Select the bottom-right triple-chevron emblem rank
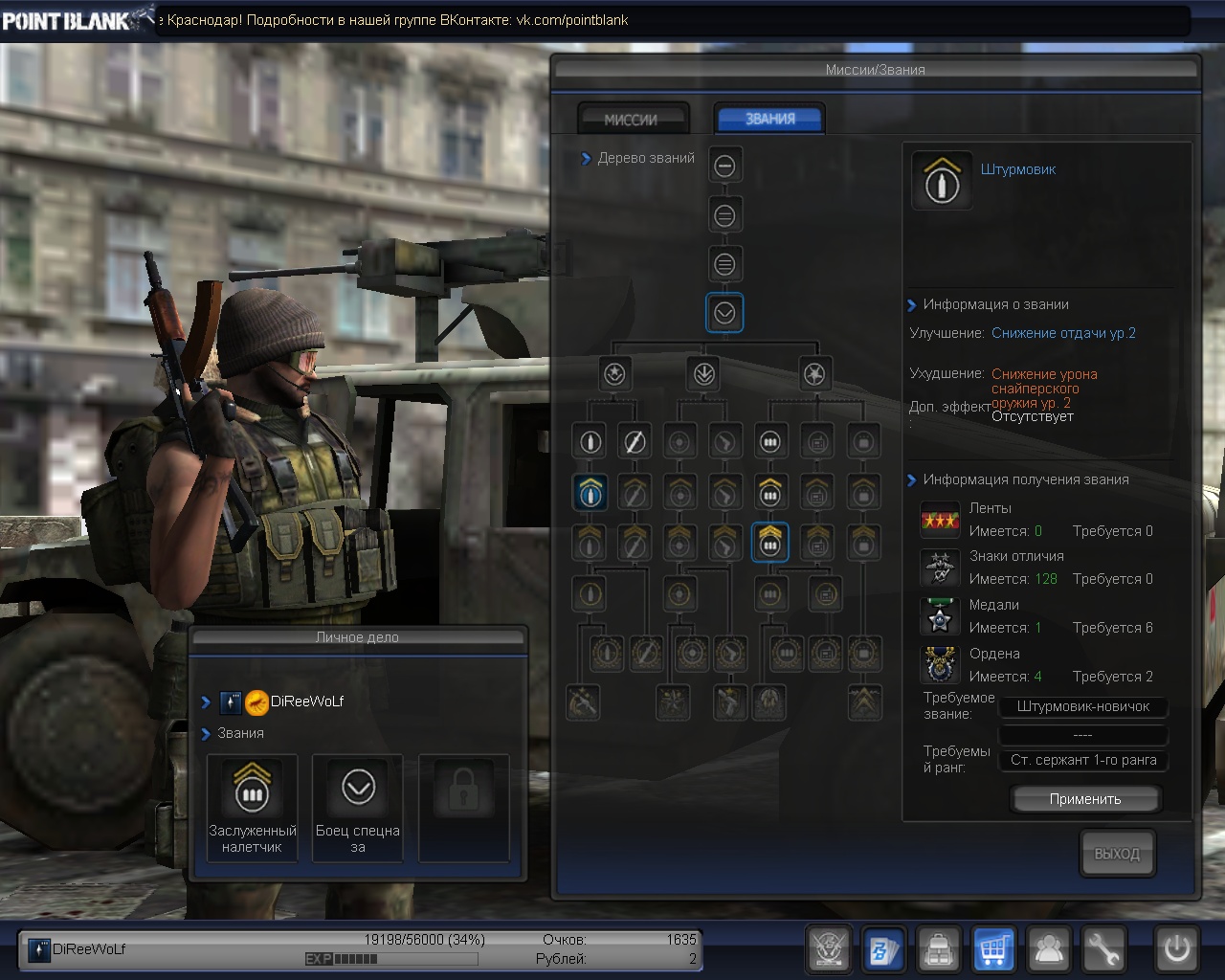The height and width of the screenshot is (980, 1225). (x=865, y=702)
